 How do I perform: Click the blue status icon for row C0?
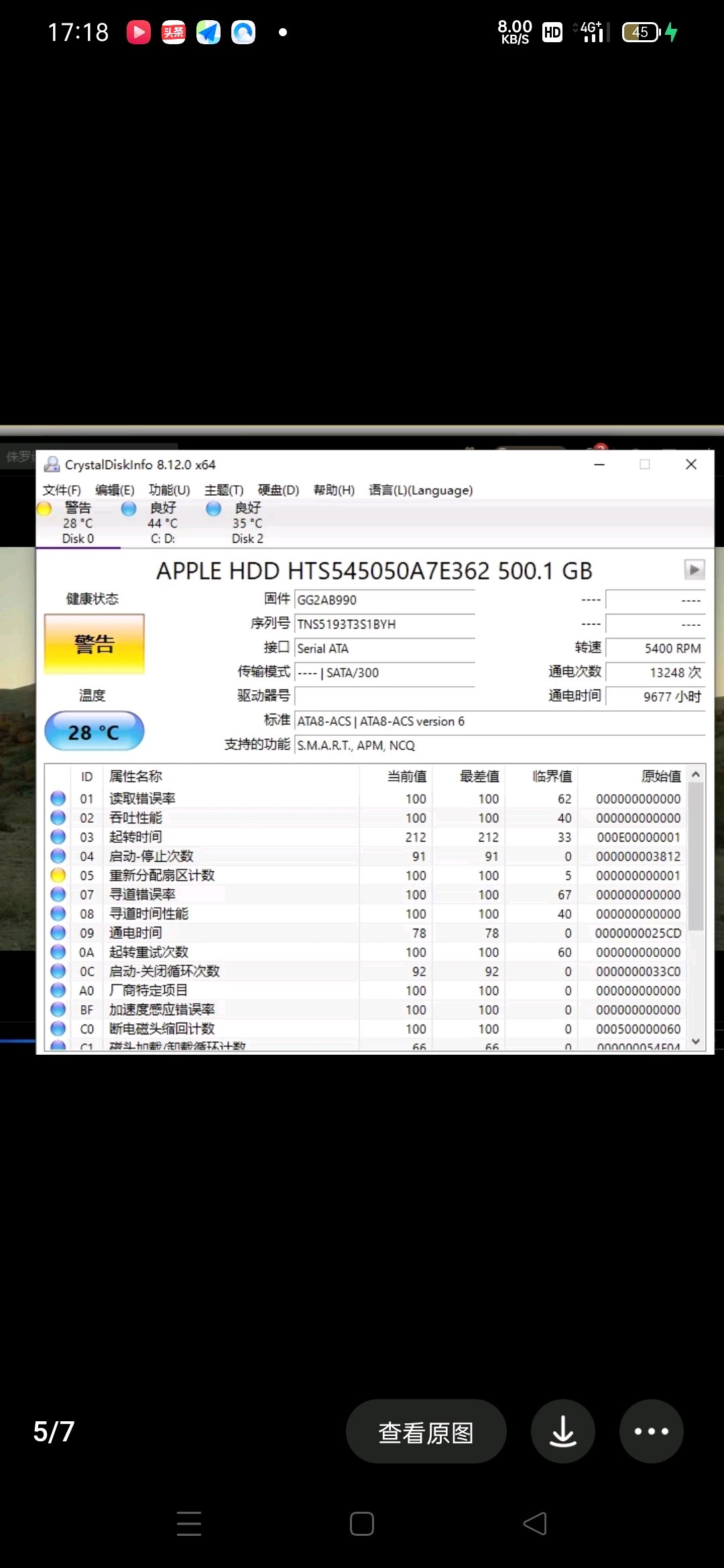(x=58, y=1029)
